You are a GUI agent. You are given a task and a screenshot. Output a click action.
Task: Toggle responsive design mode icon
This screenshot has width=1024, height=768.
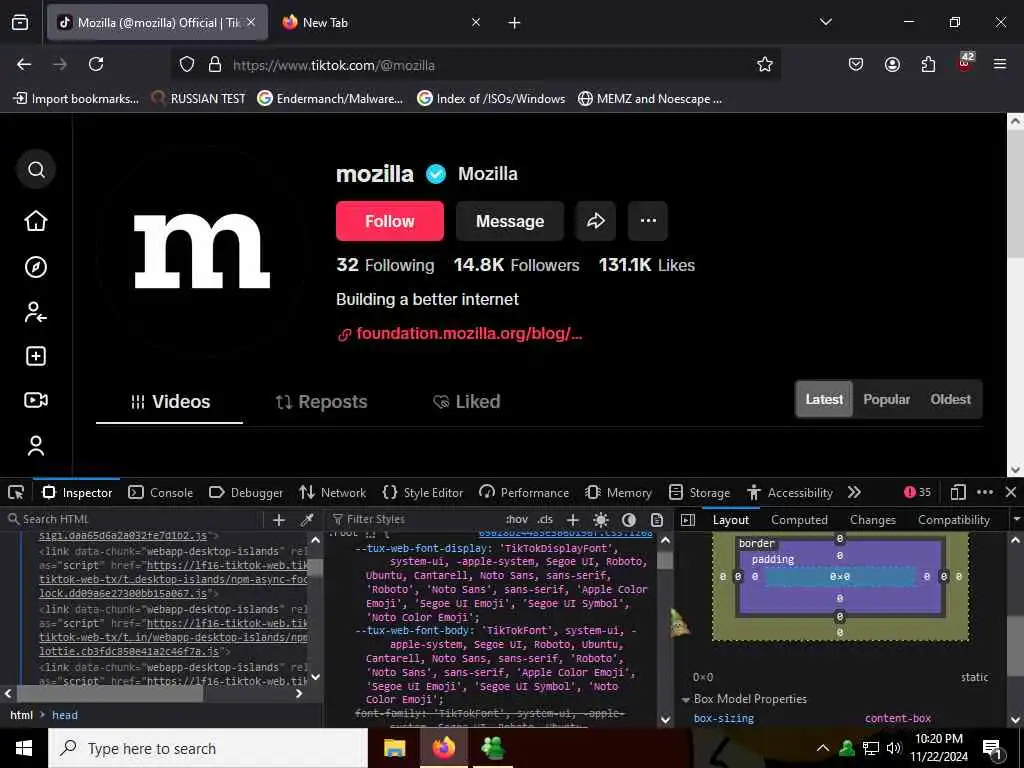958,492
